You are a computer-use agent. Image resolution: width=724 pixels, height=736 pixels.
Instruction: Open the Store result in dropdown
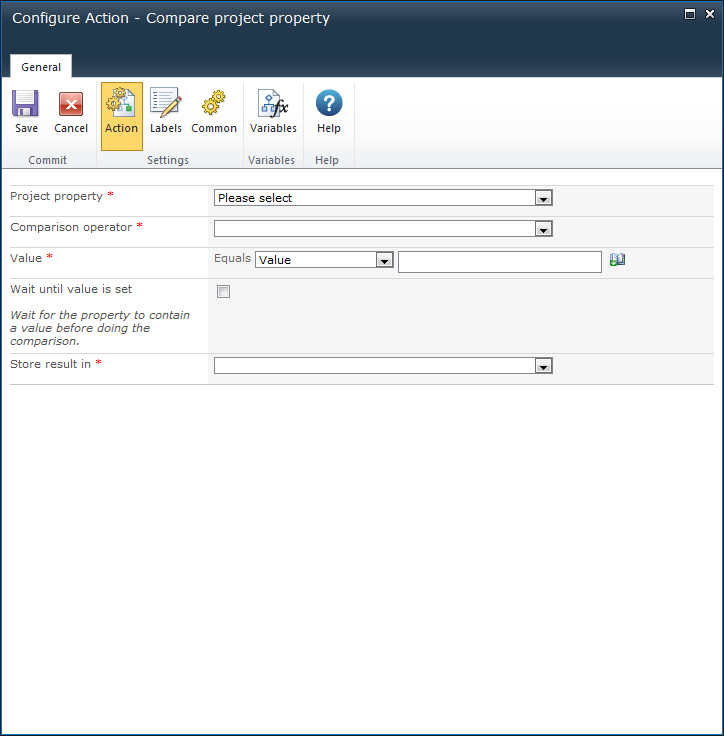[x=383, y=366]
